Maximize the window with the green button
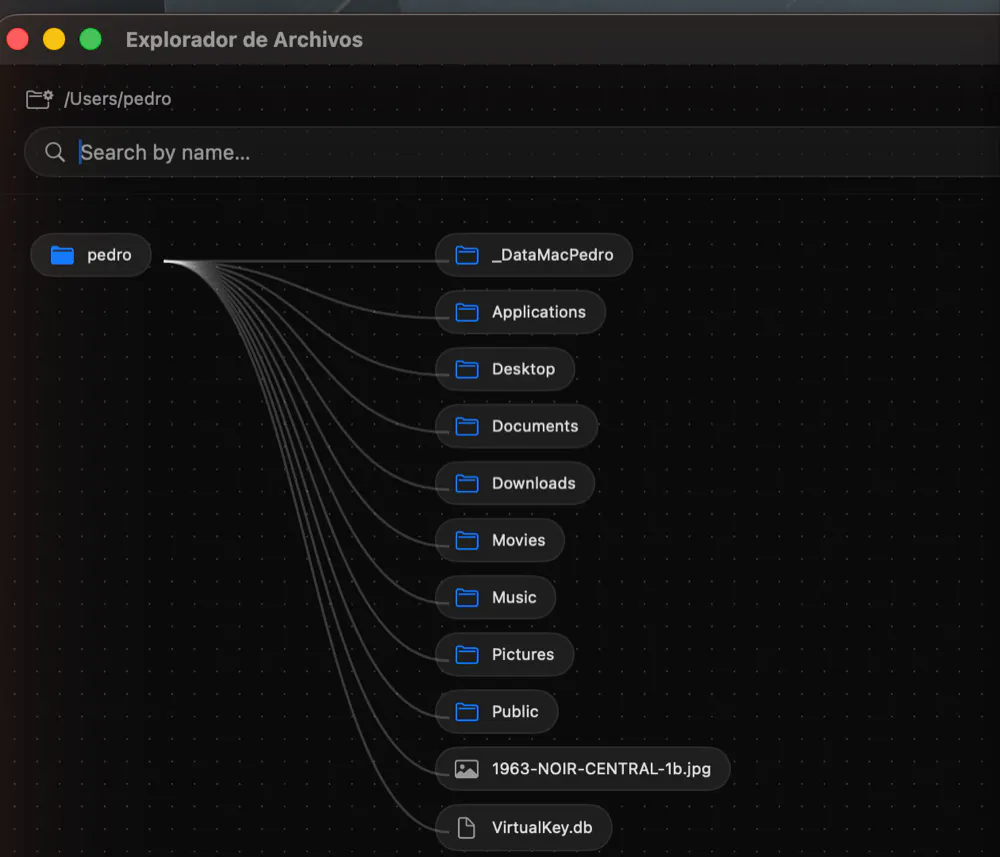 coord(91,39)
